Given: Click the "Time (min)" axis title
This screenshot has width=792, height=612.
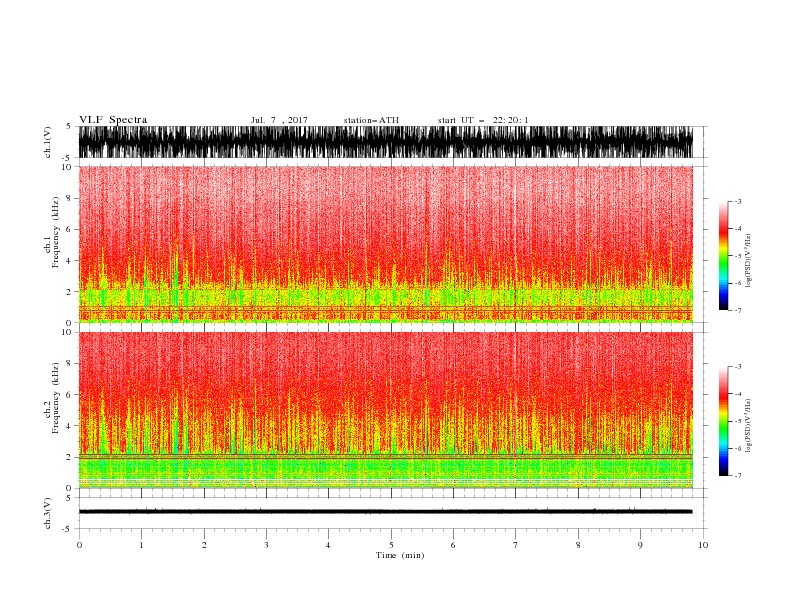Looking at the screenshot, I should pos(400,555).
